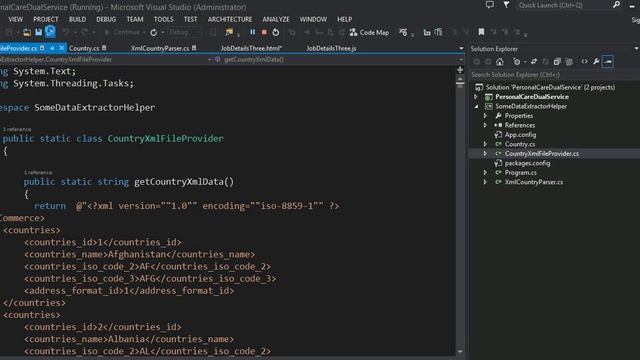Screen dimensions: 640x360
Task: Switch to the JobDetailsThree.html tab
Action: point(251,48)
